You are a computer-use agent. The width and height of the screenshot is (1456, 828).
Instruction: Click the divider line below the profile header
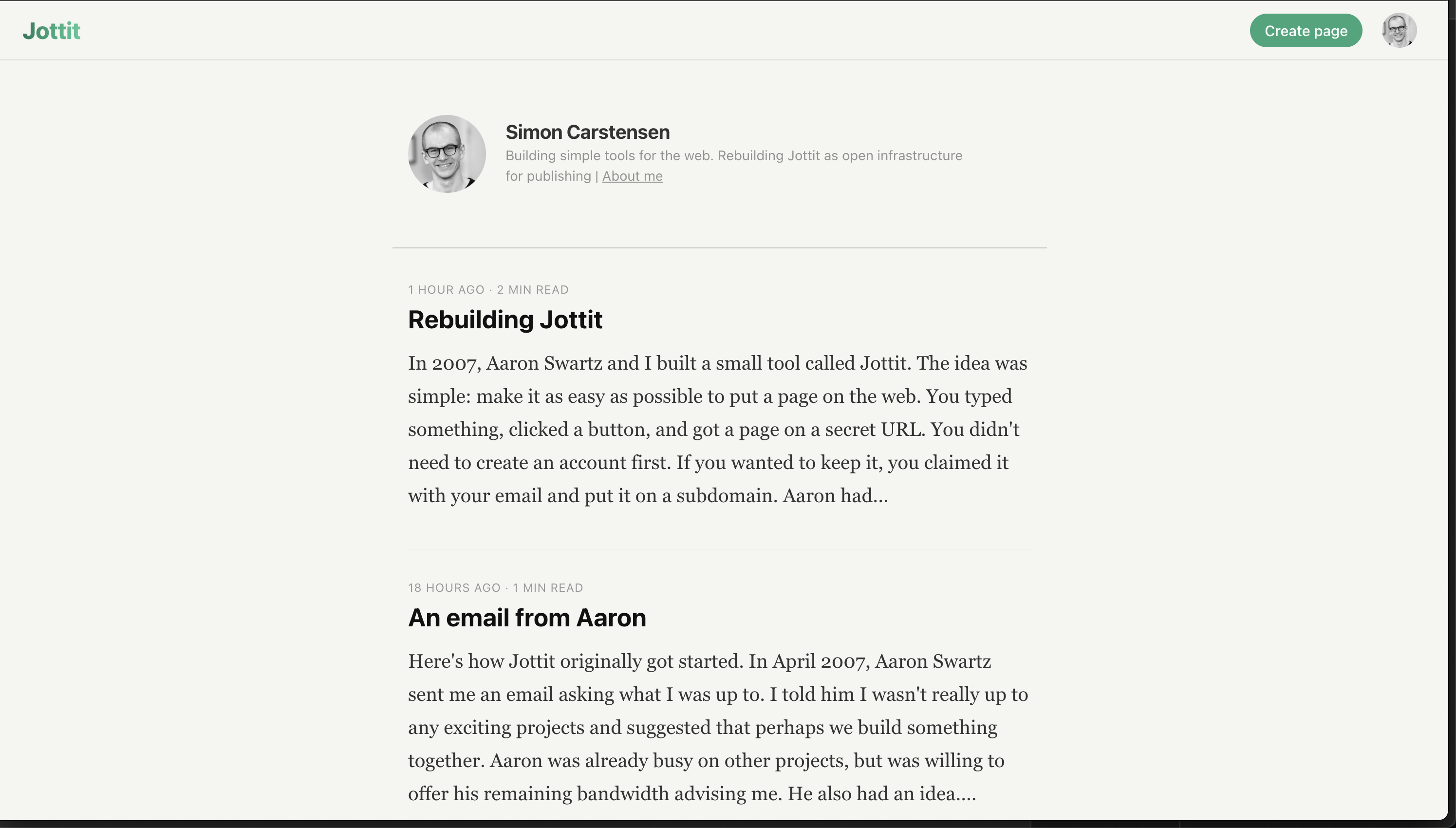pos(719,248)
